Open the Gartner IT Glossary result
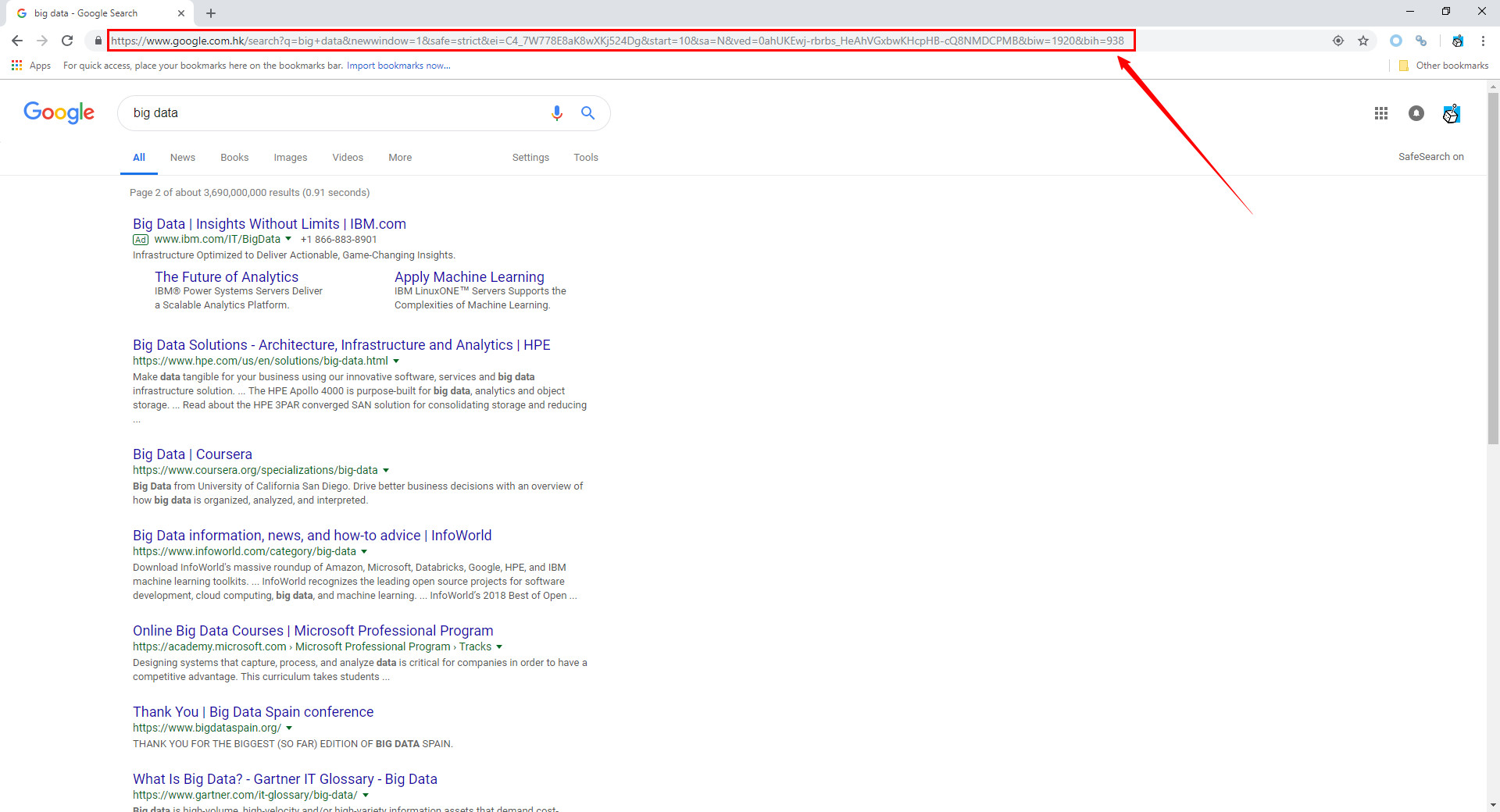The height and width of the screenshot is (812, 1500). pos(285,779)
